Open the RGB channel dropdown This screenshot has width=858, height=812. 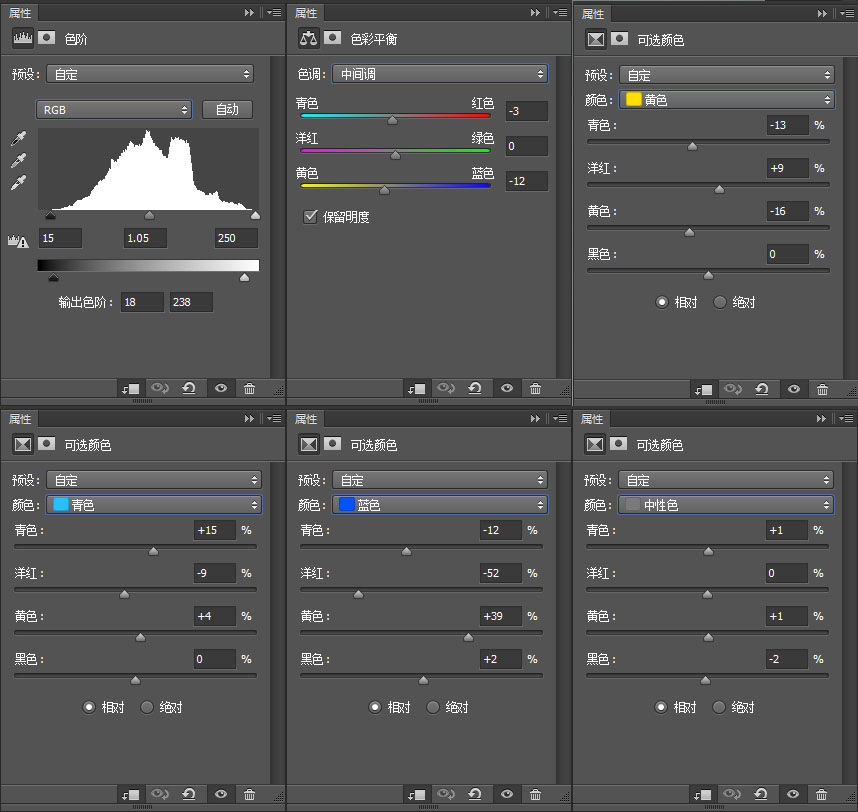click(x=114, y=109)
